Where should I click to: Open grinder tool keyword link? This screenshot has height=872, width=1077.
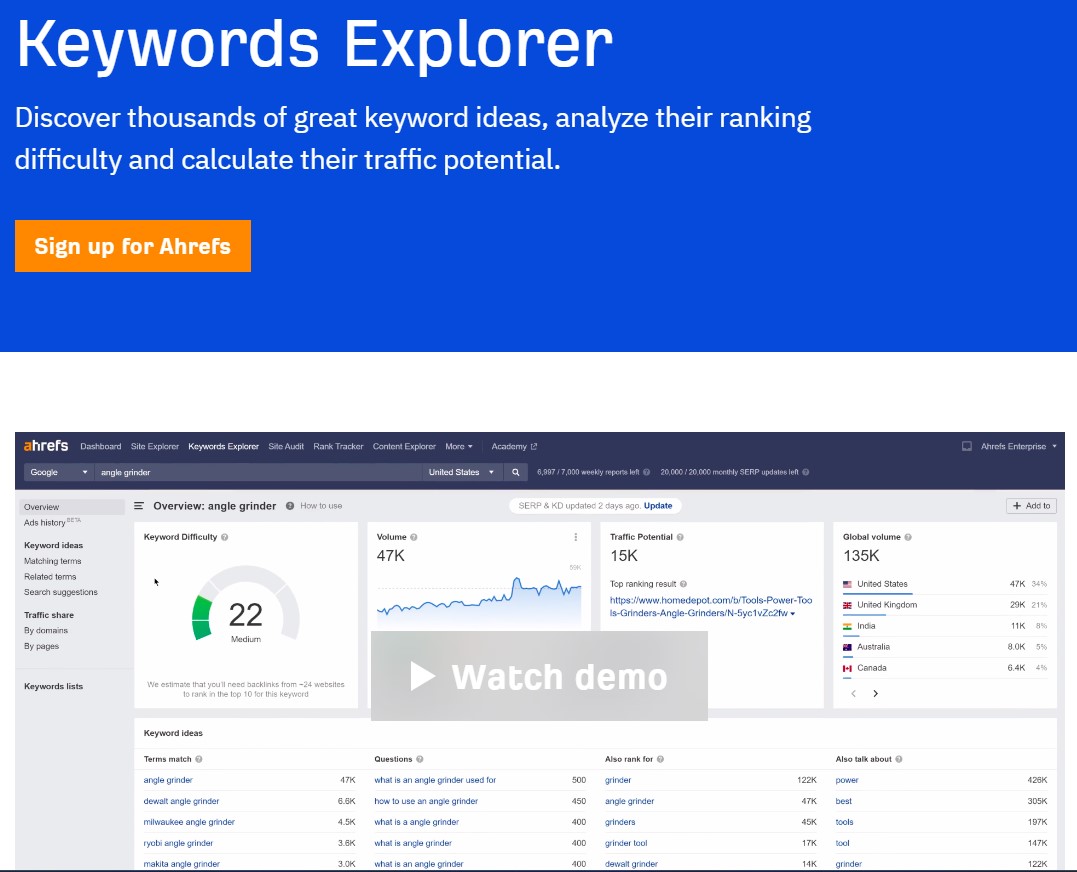click(626, 843)
